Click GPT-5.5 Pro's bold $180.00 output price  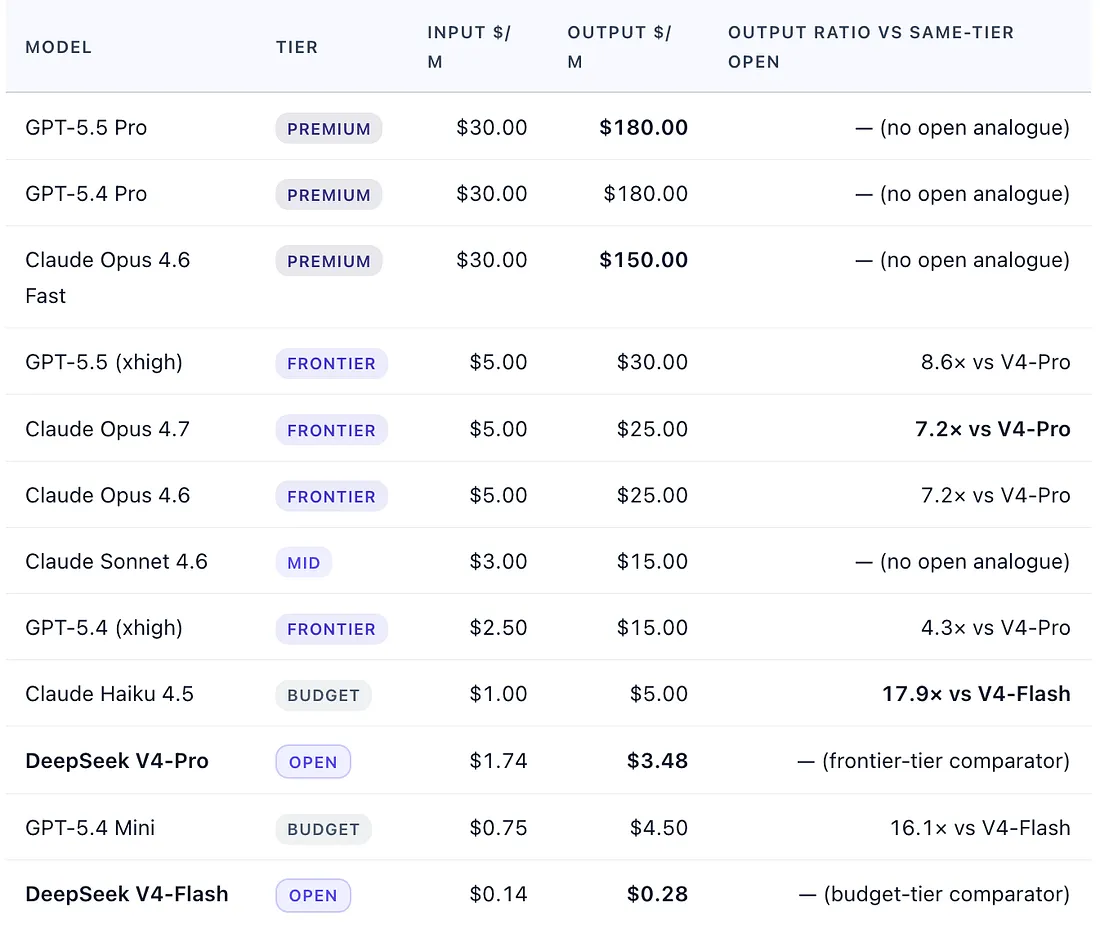(x=643, y=128)
